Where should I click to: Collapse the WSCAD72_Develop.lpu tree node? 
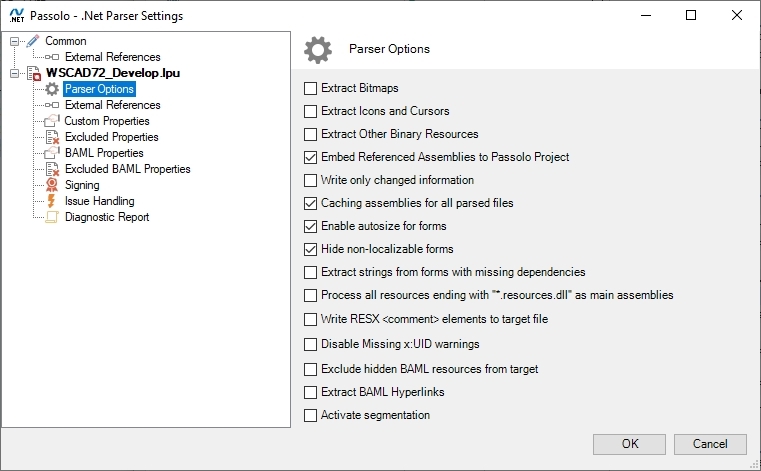pyautogui.click(x=15, y=73)
